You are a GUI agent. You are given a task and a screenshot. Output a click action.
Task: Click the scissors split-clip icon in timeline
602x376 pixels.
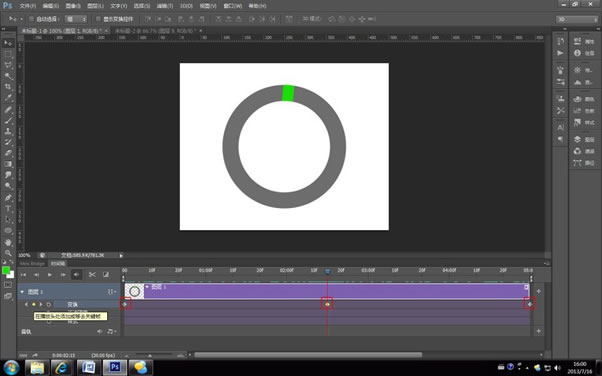pyautogui.click(x=92, y=274)
